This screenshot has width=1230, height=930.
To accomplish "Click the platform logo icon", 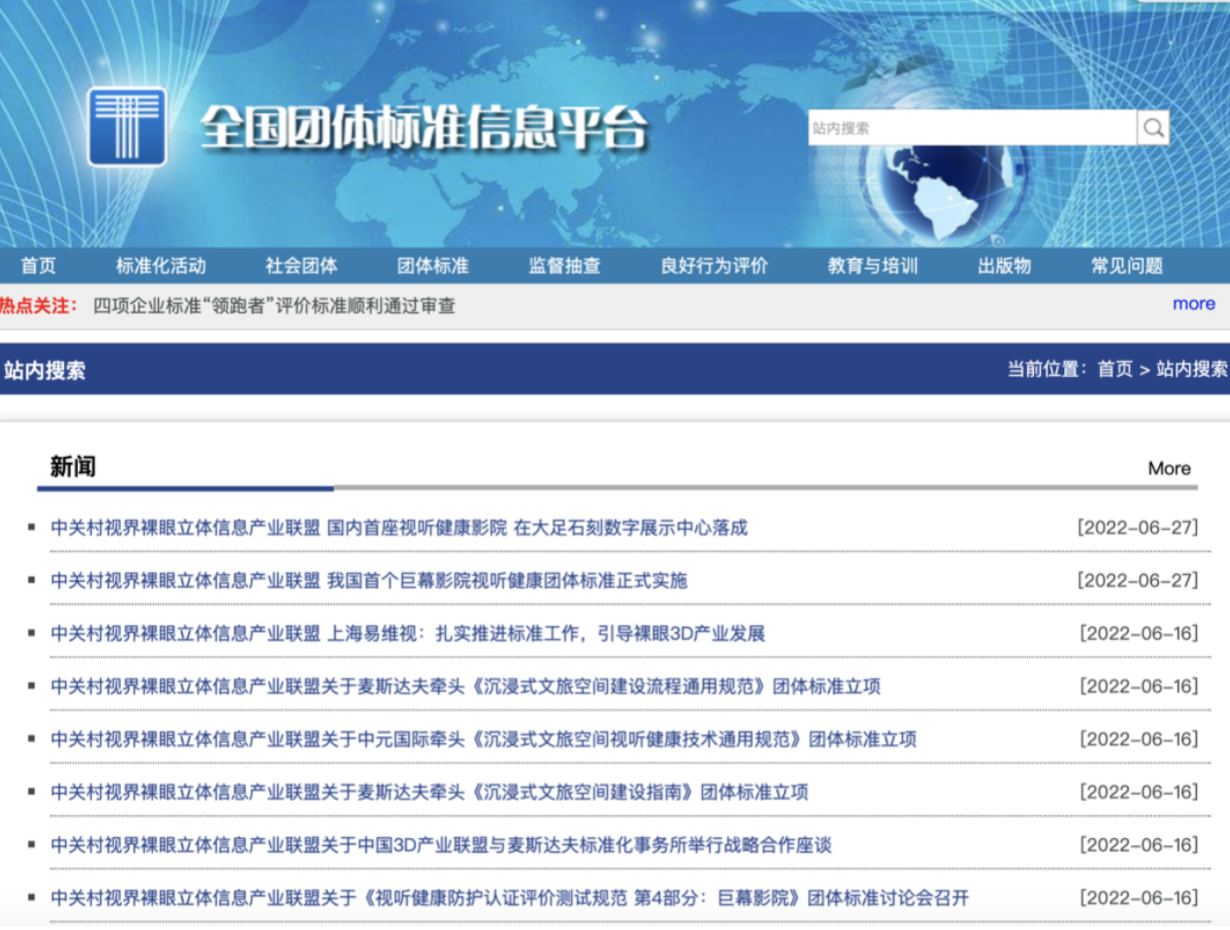I will click(127, 129).
